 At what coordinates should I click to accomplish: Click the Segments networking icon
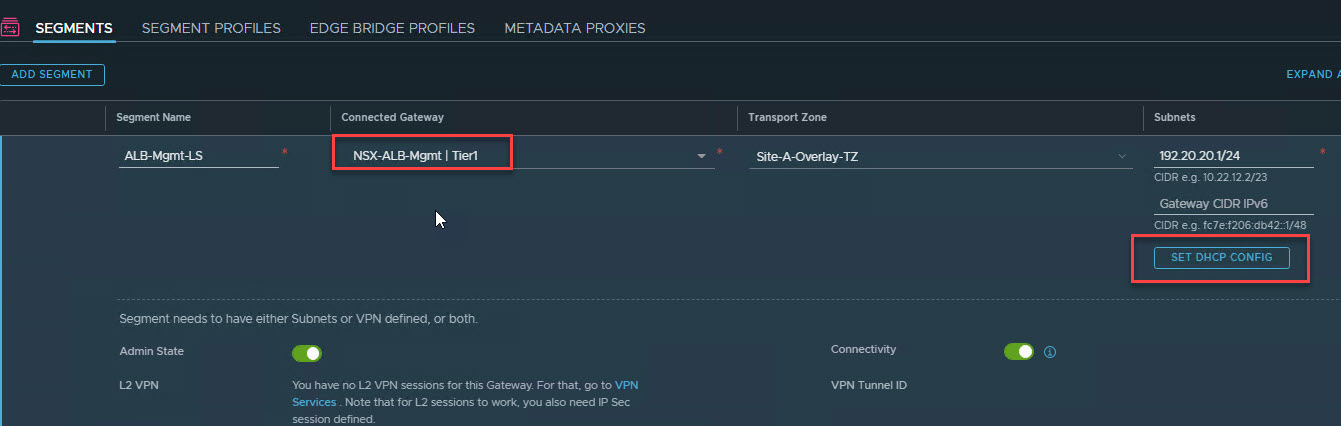tap(11, 27)
